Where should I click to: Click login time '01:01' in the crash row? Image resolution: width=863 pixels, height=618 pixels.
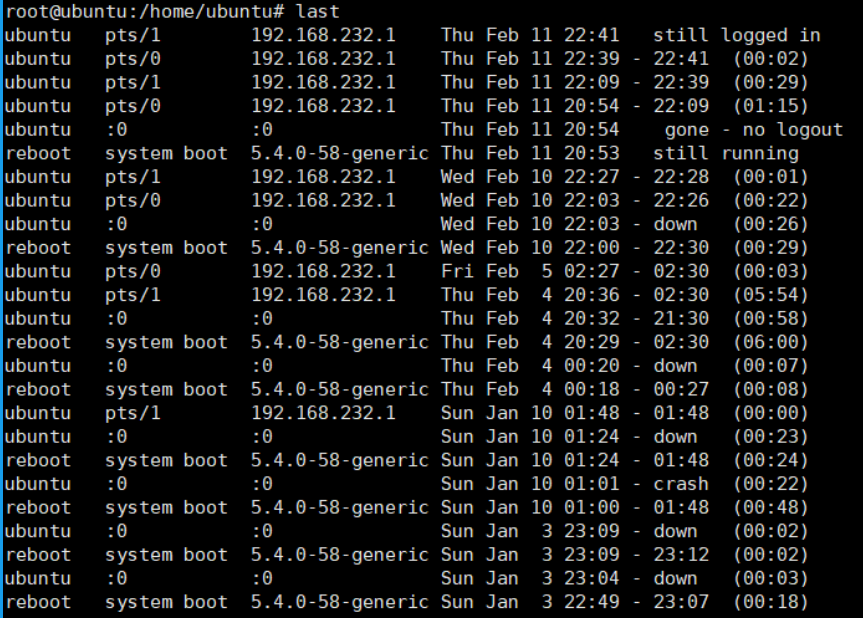point(592,484)
